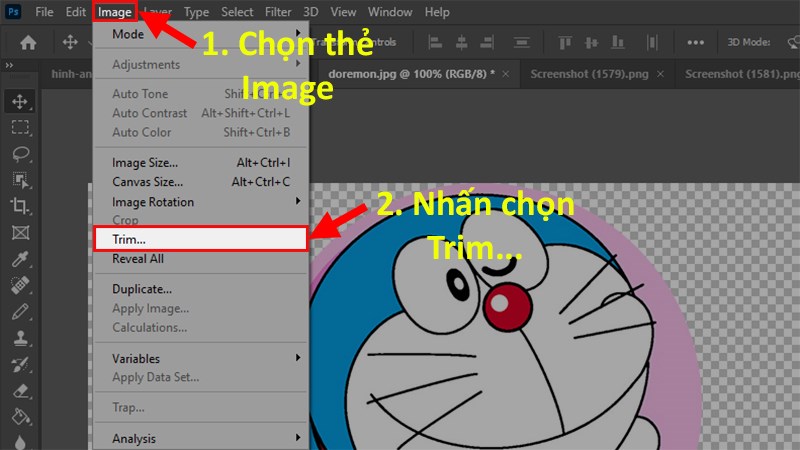Click the Photoshop Ps logo icon
This screenshot has height=450, width=800.
(13, 11)
